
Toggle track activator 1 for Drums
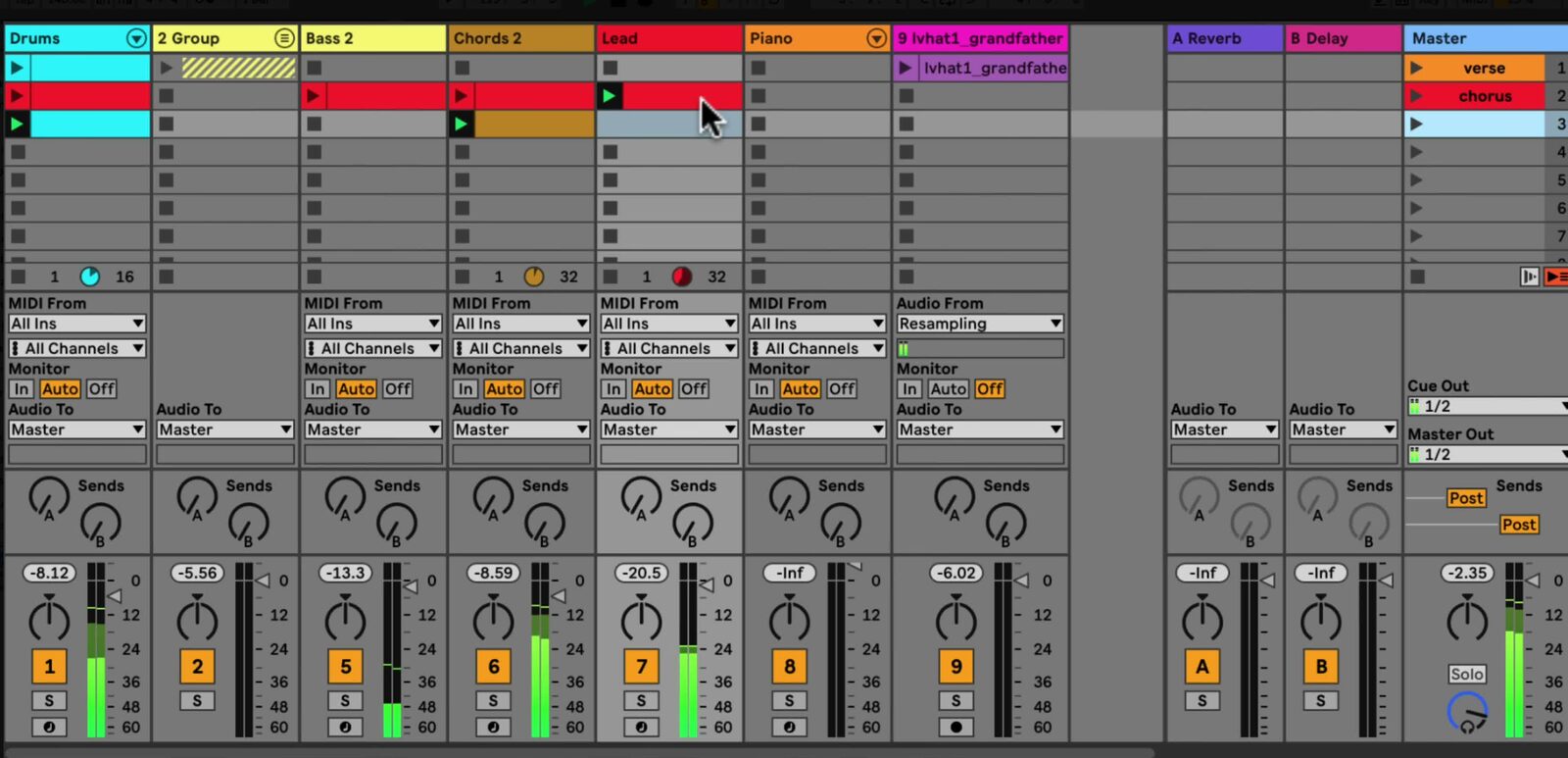point(49,667)
